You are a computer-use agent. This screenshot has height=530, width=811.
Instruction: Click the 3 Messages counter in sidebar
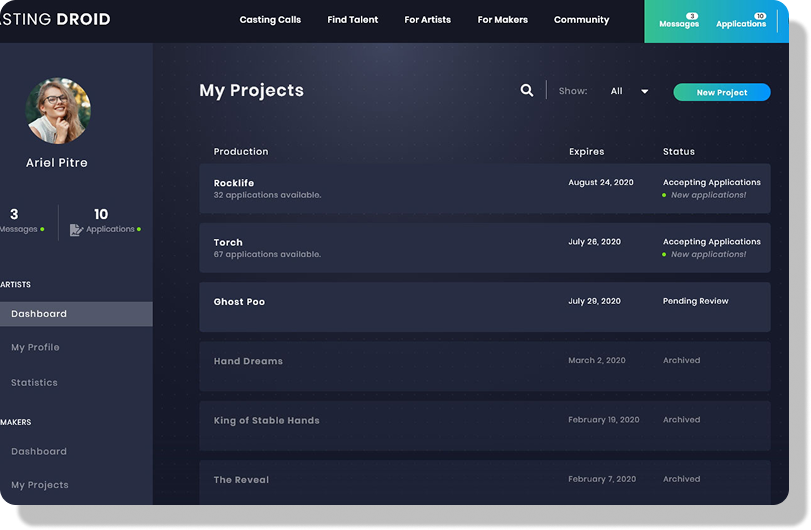coord(22,220)
